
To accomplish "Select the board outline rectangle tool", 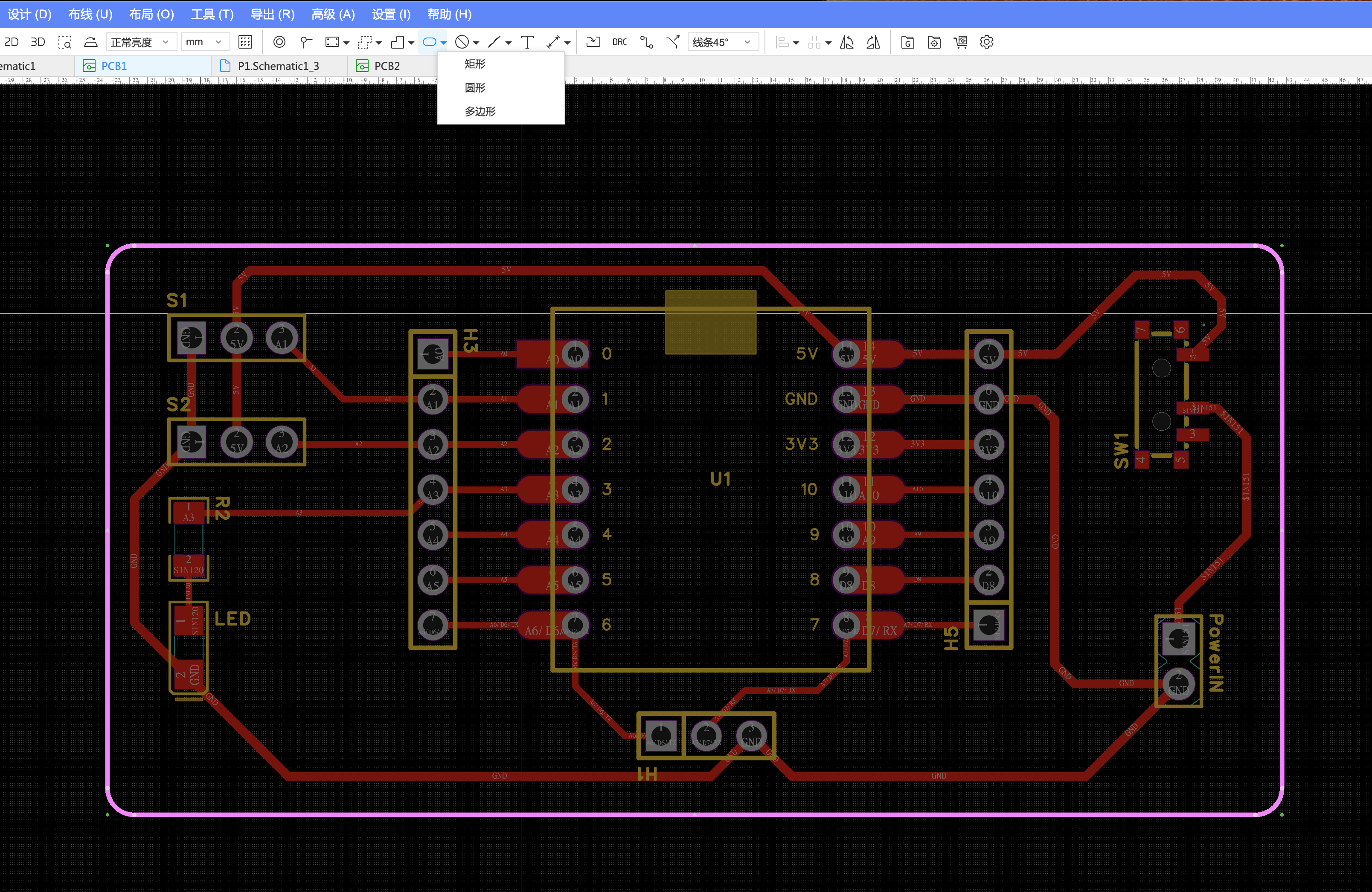I will (332, 42).
